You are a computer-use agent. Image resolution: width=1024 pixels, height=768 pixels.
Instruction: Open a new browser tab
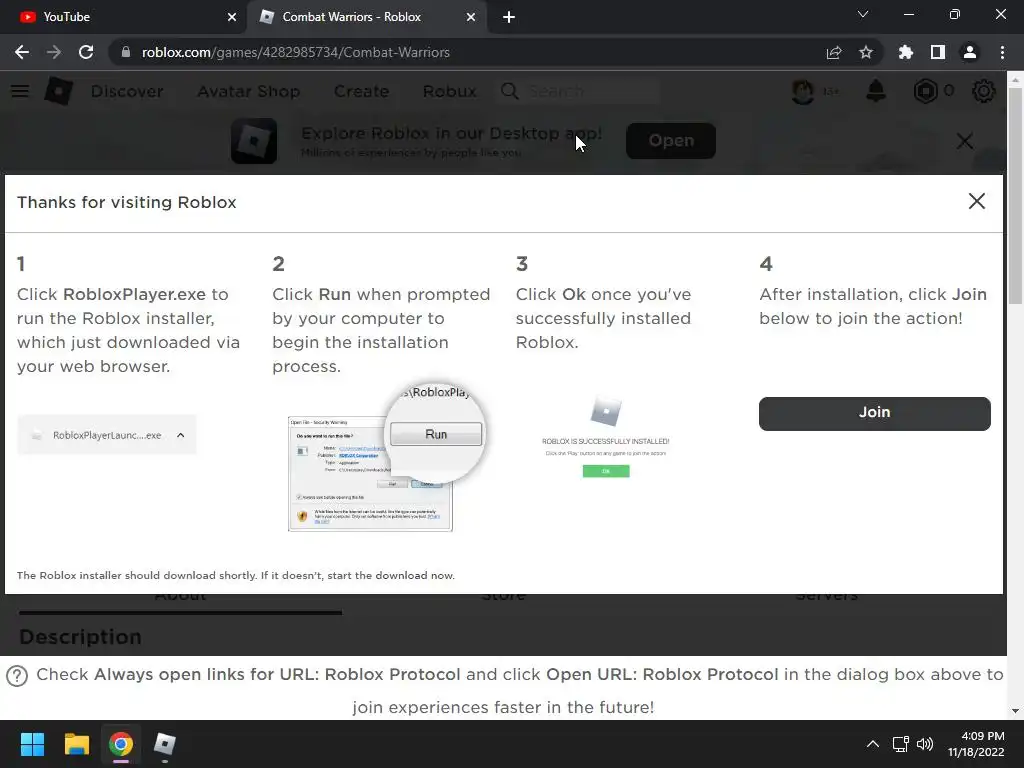coord(509,17)
